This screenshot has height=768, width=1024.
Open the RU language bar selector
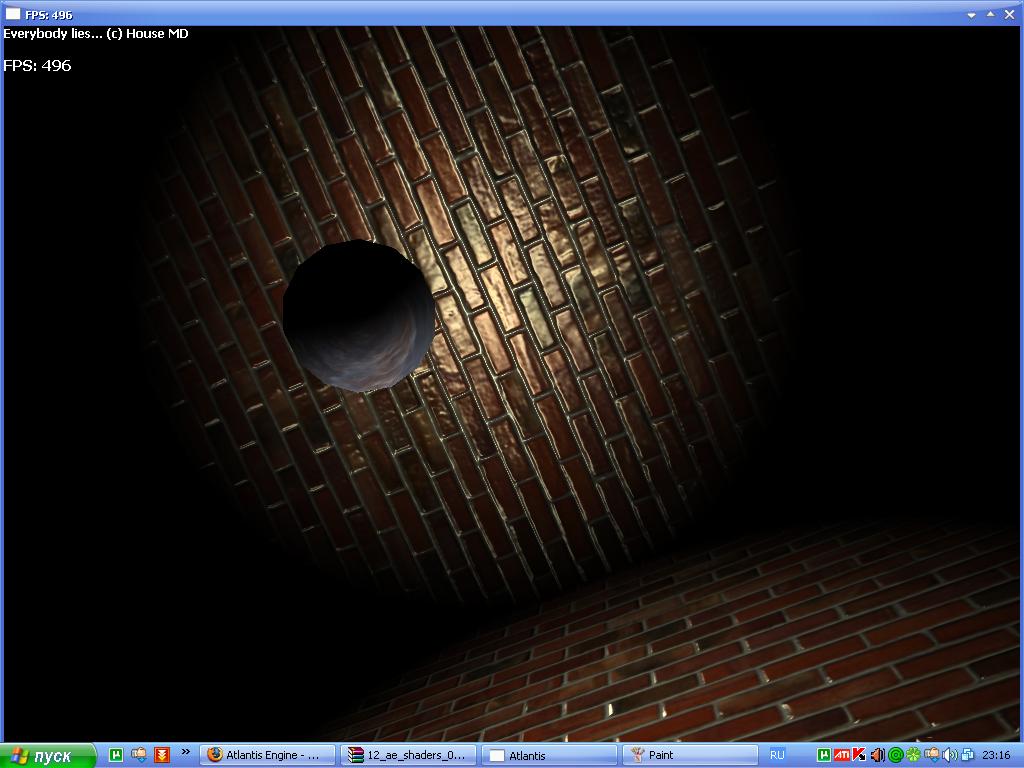coord(777,755)
